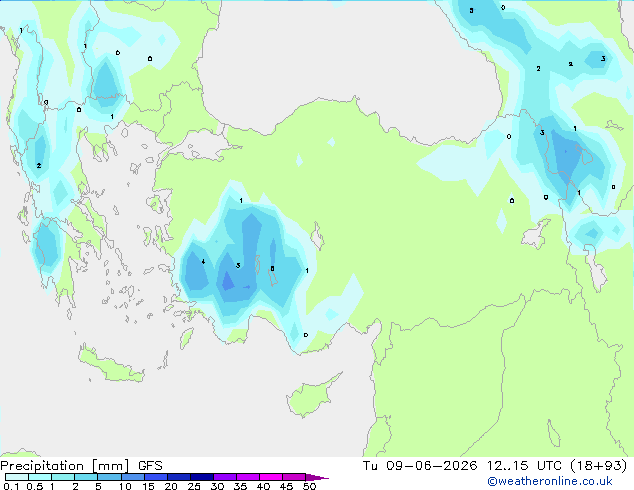Click the 2–5 mm legend color swatch

(86, 477)
